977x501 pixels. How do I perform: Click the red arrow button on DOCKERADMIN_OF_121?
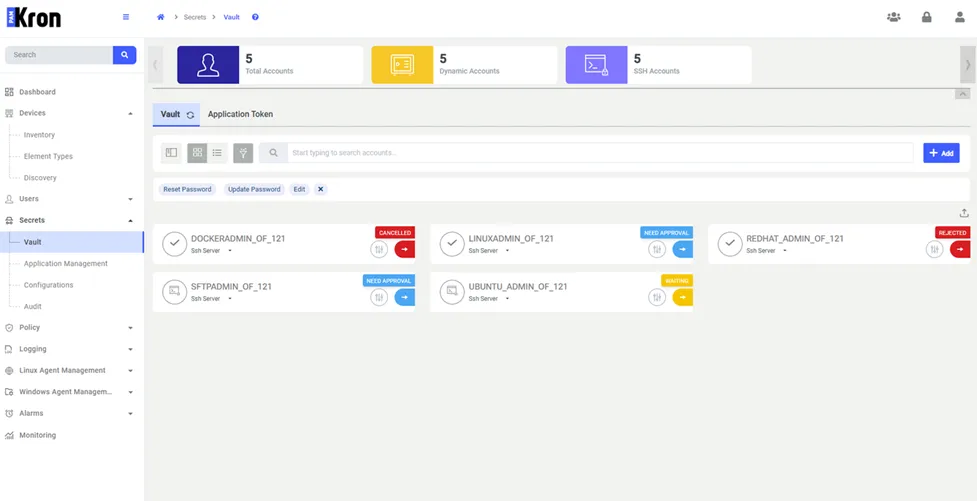click(x=404, y=249)
